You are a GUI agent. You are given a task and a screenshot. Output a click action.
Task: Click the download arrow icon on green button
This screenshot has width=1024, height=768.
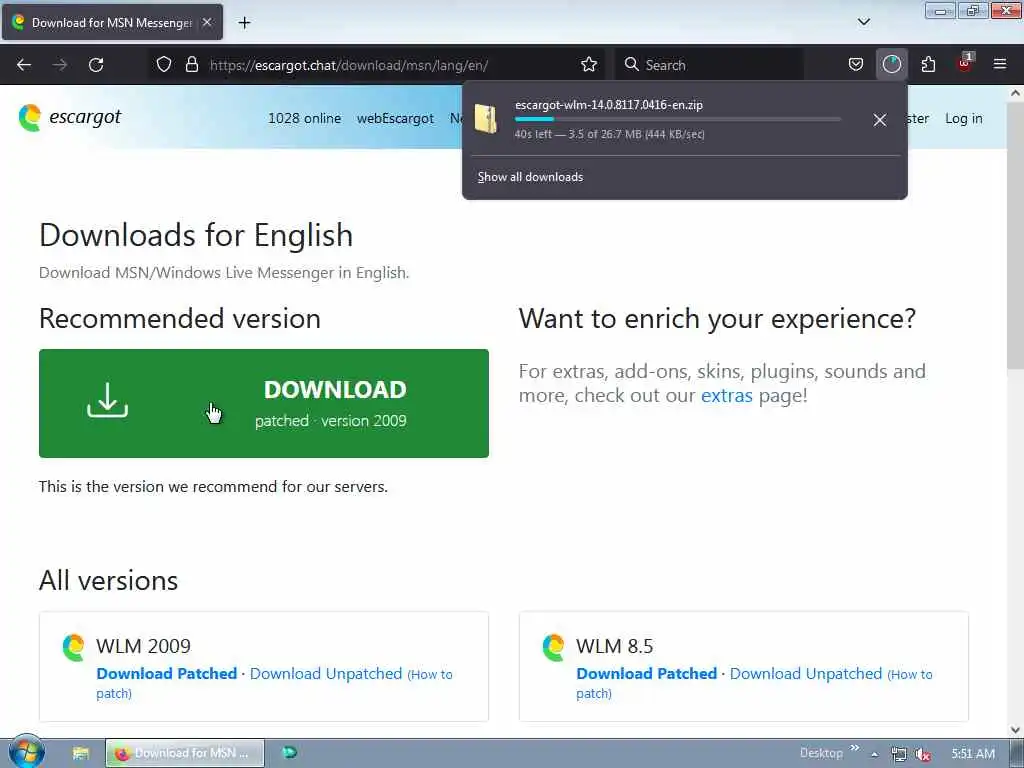pos(108,400)
